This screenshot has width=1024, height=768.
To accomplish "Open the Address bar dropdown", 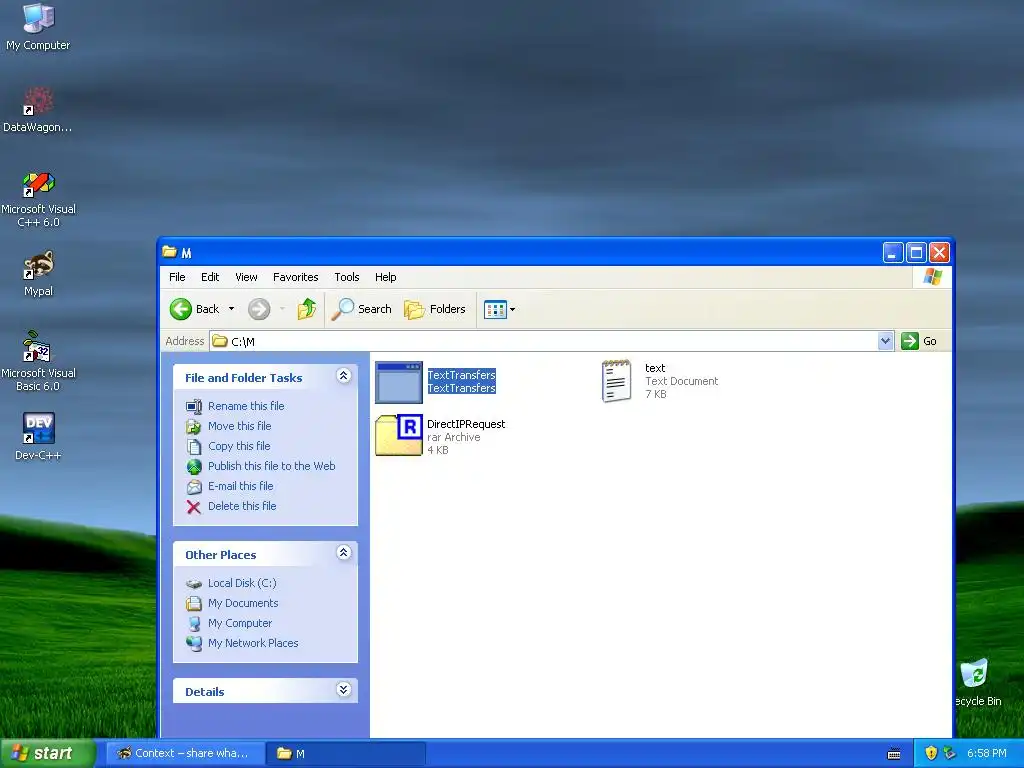I will click(885, 341).
